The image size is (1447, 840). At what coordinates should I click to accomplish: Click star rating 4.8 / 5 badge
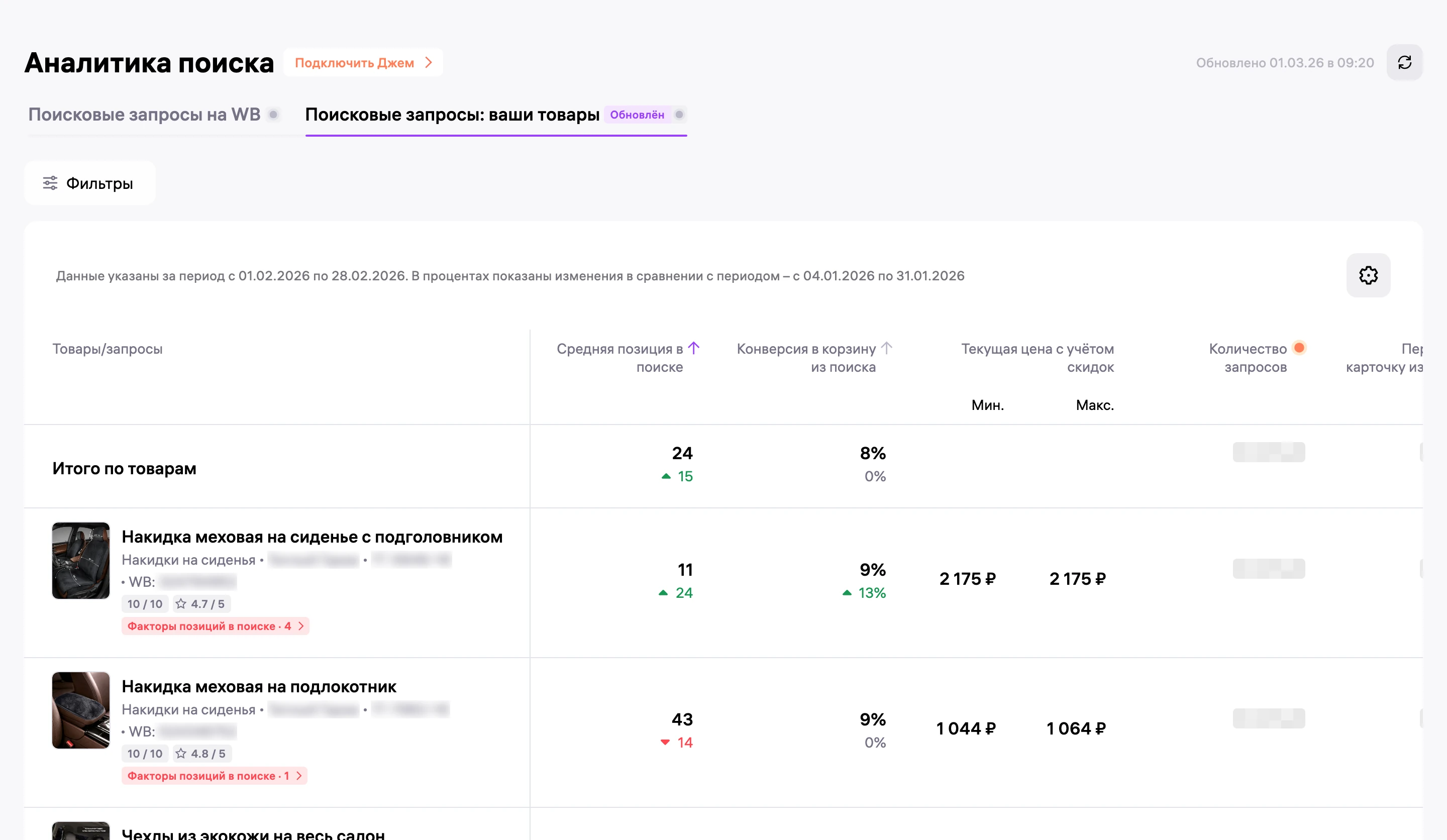[x=202, y=754]
